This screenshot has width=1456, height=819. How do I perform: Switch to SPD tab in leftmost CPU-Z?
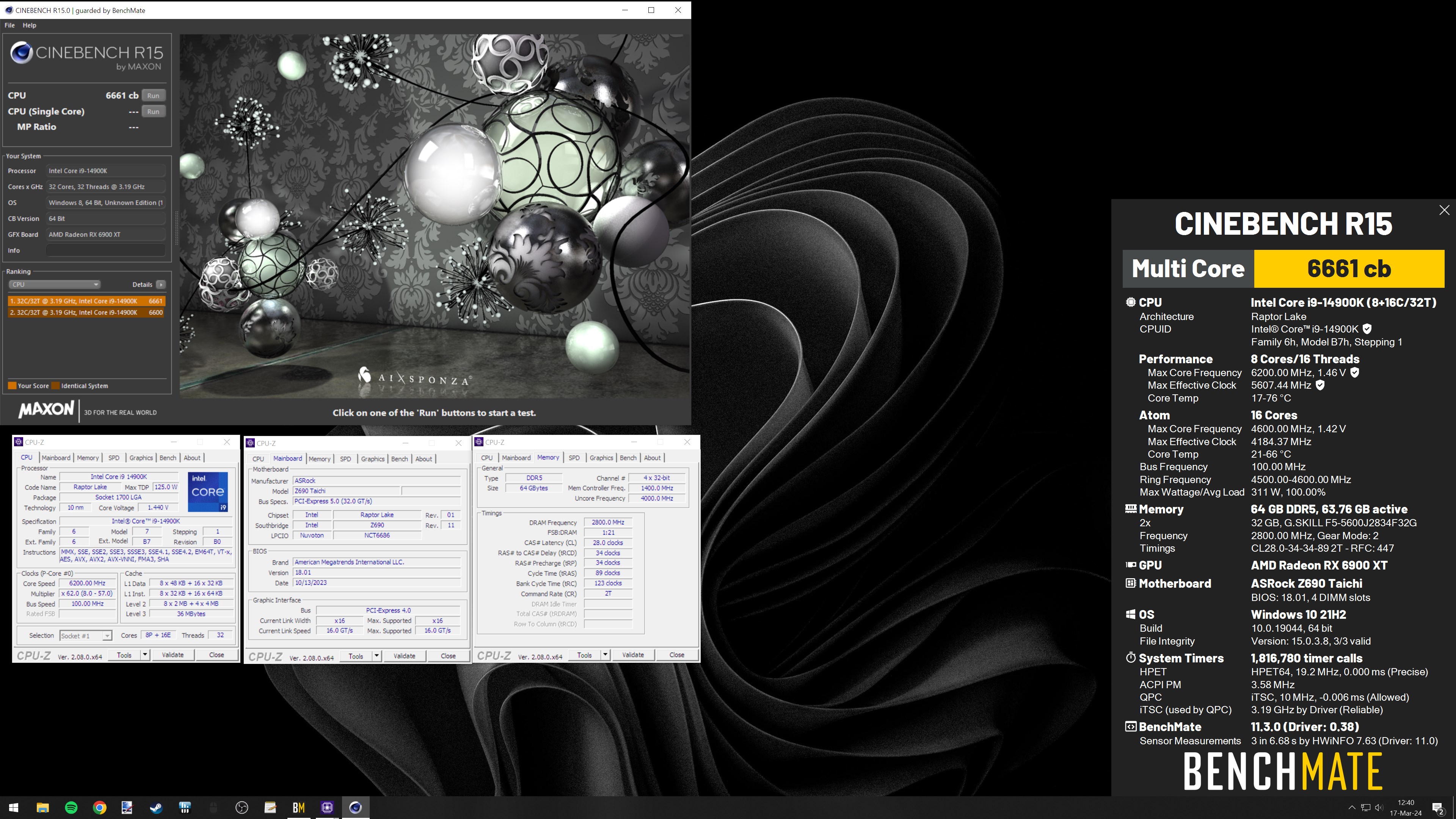click(x=114, y=458)
